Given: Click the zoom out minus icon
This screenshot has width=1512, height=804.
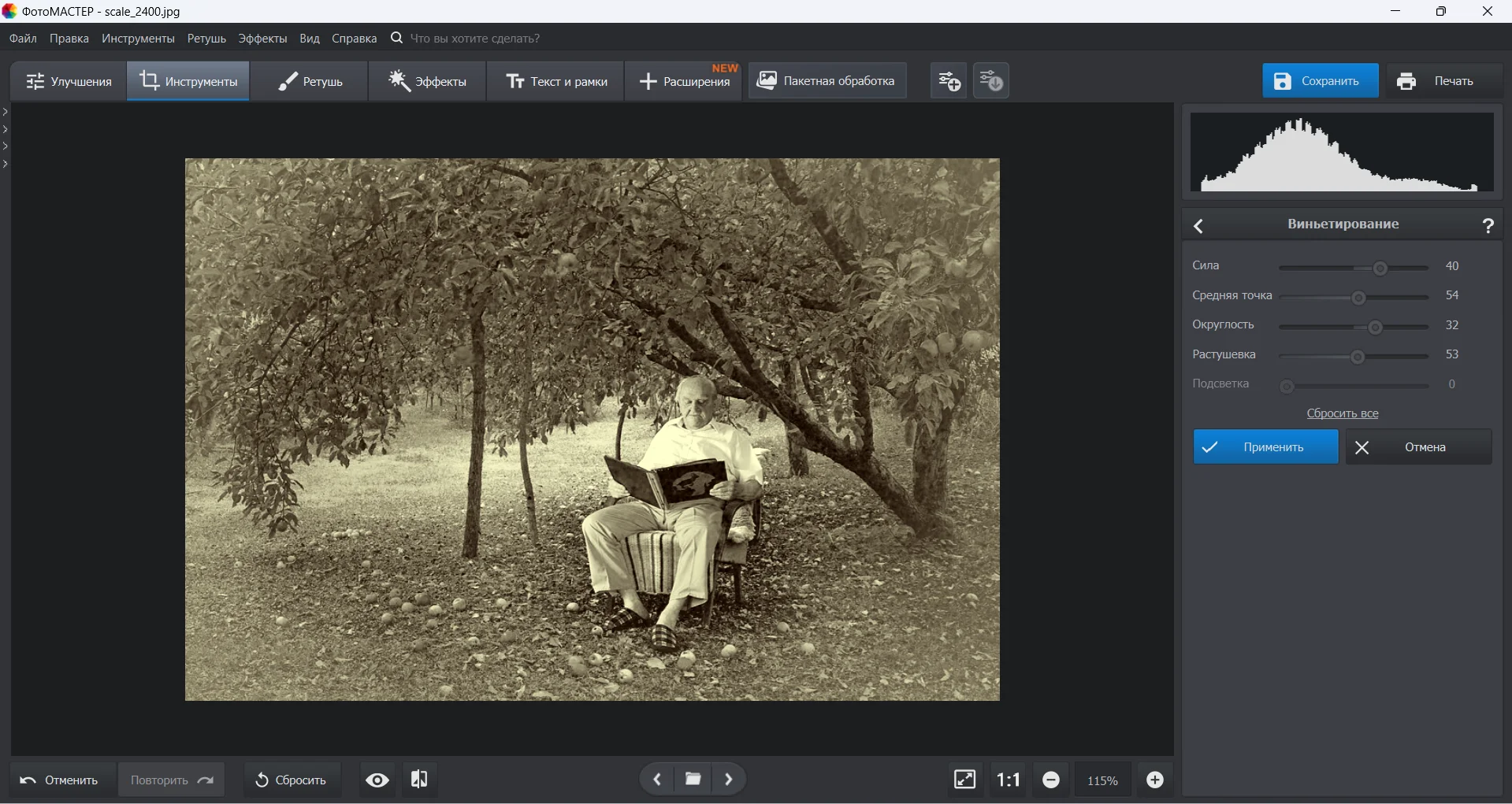Looking at the screenshot, I should coord(1051,780).
